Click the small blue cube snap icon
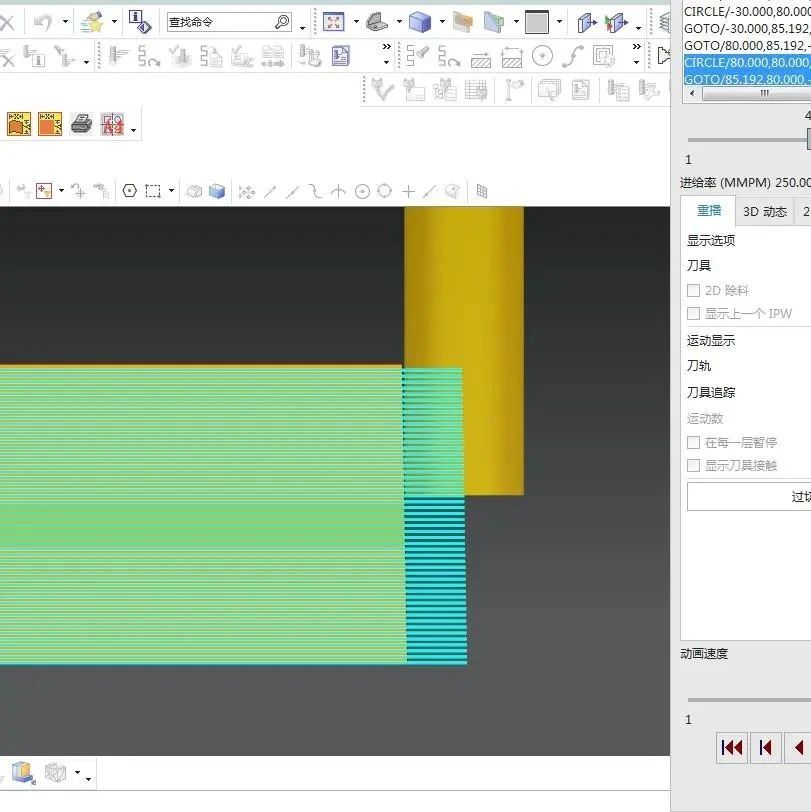The height and width of the screenshot is (812, 811). pyautogui.click(x=216, y=191)
